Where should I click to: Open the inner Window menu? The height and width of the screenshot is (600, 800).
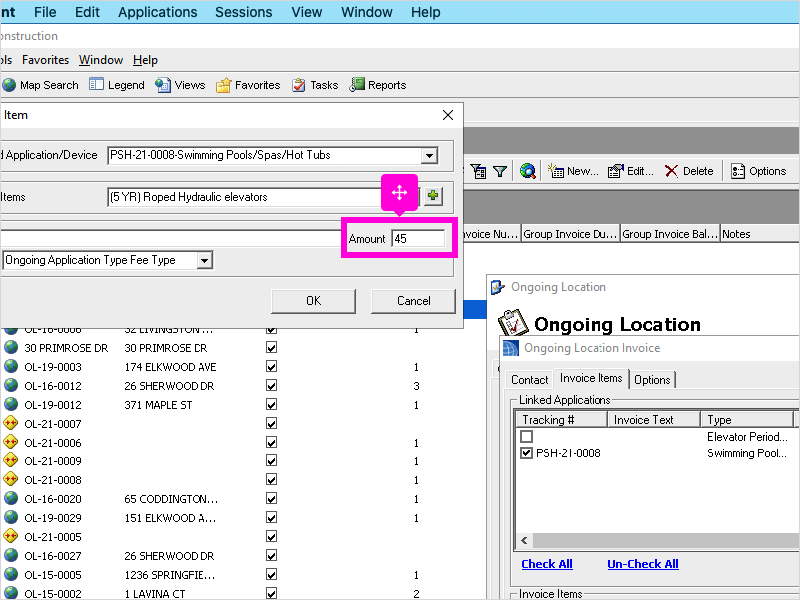tap(101, 60)
